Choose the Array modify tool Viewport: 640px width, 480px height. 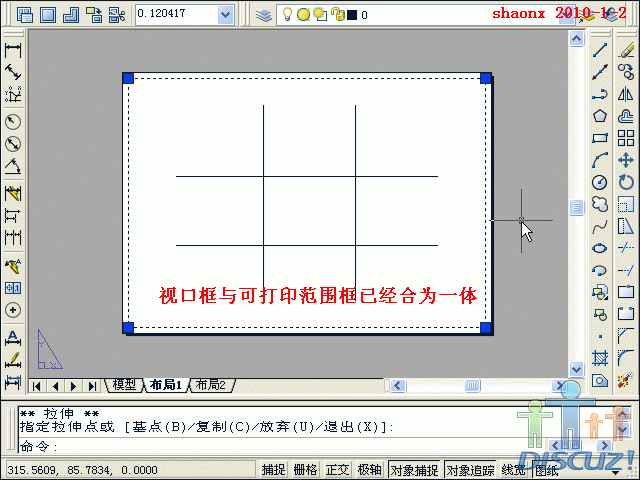[x=625, y=138]
